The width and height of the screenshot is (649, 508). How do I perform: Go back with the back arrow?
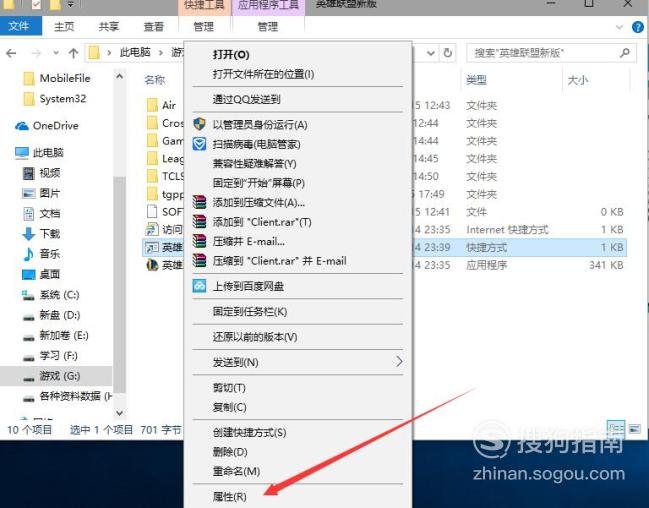(x=12, y=53)
